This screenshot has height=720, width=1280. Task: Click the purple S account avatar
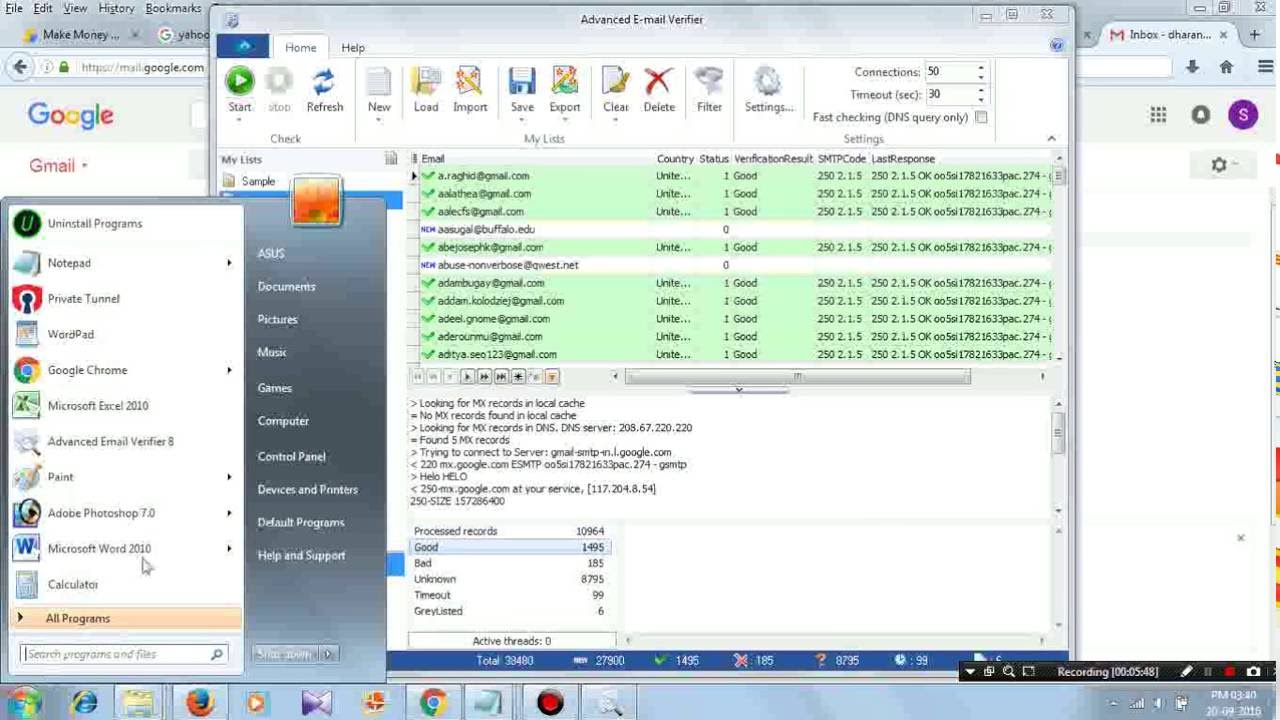point(1243,115)
